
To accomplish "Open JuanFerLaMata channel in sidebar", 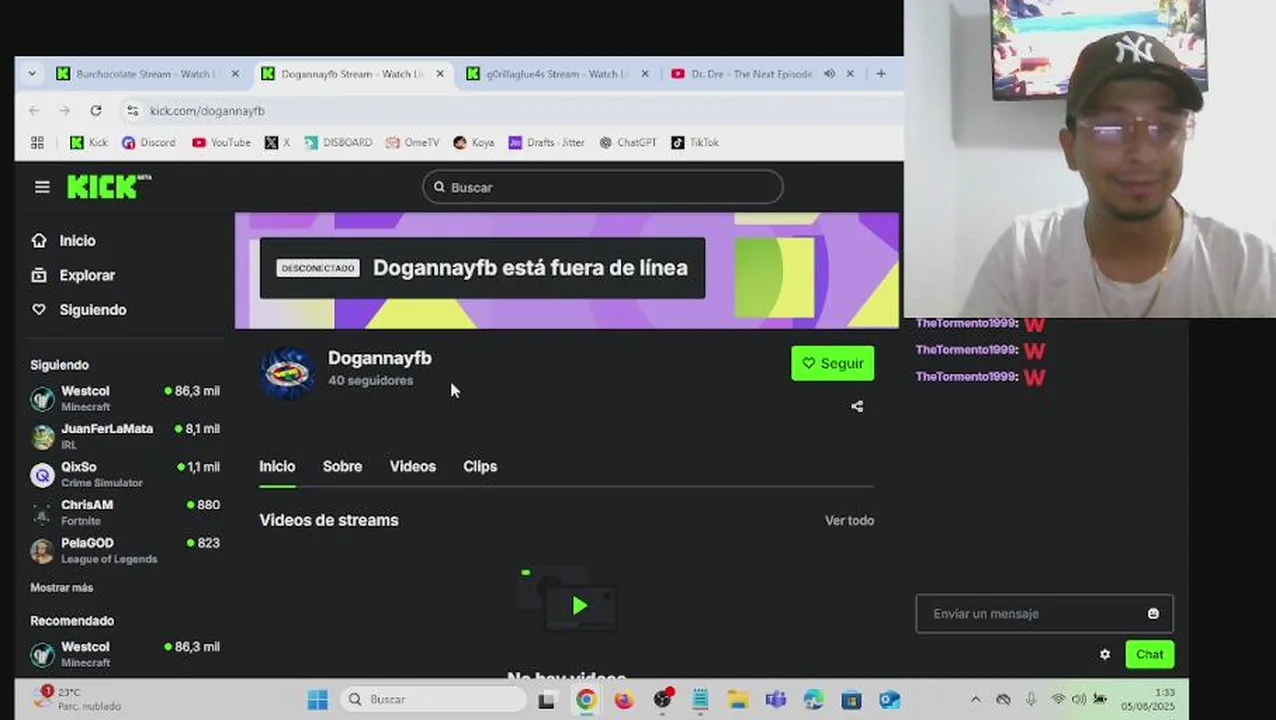I will click(x=125, y=436).
